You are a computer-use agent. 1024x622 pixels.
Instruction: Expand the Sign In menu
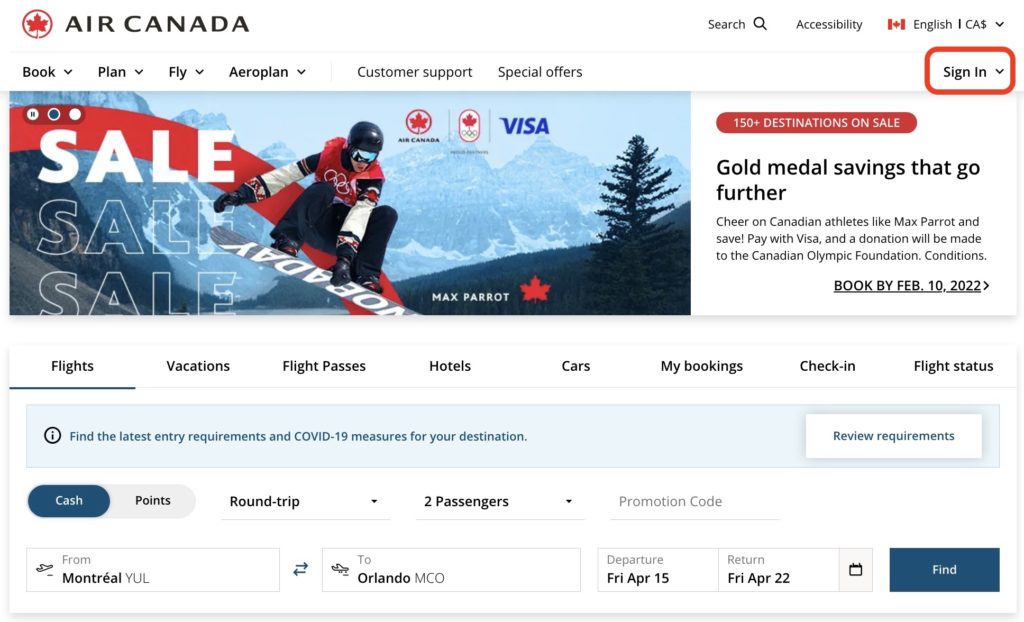click(x=972, y=72)
